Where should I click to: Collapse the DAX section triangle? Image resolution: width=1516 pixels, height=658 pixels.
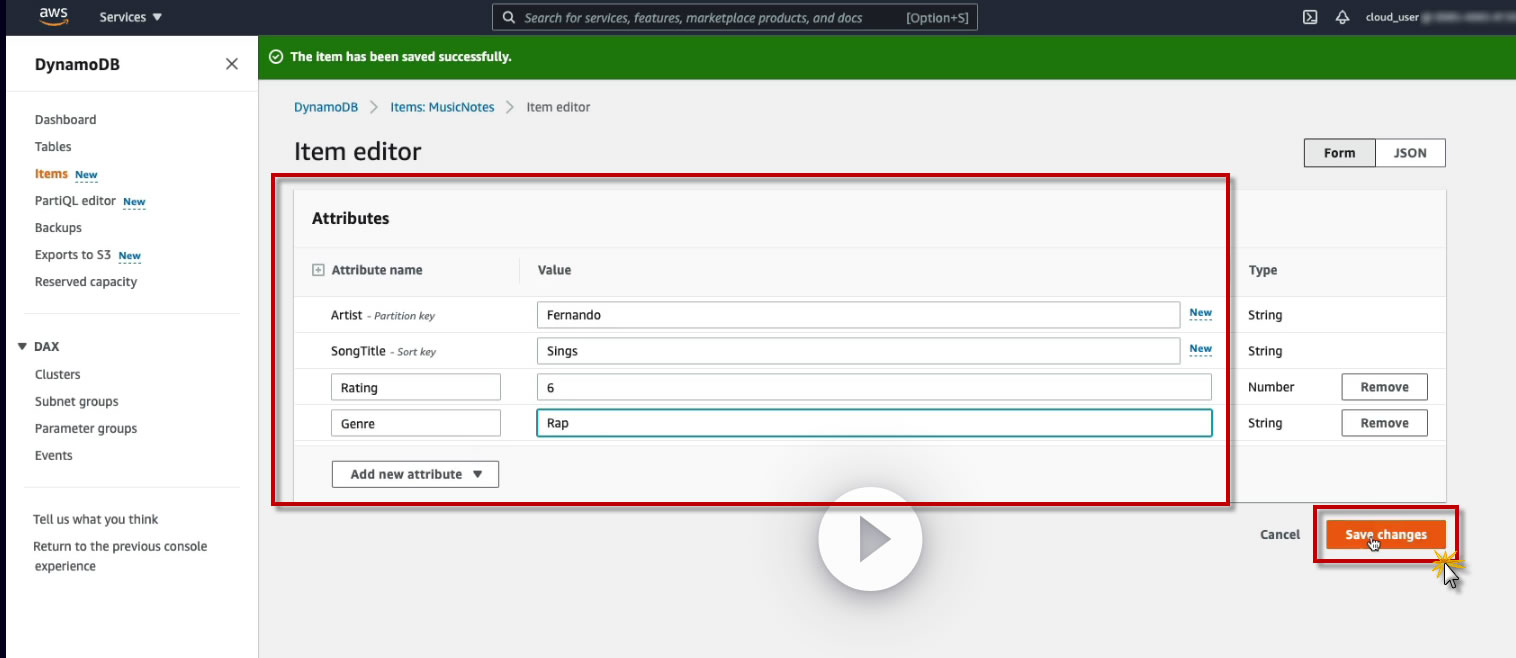click(22, 346)
